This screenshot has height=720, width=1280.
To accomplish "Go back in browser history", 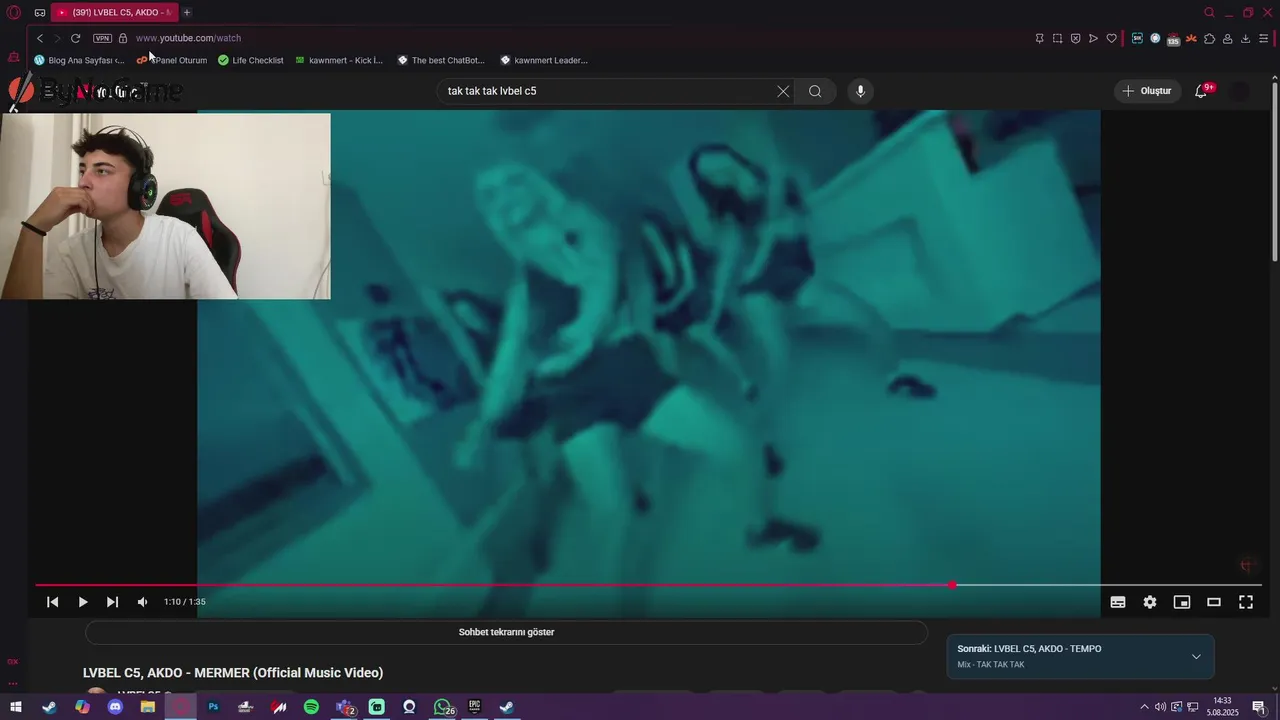I will (x=40, y=38).
